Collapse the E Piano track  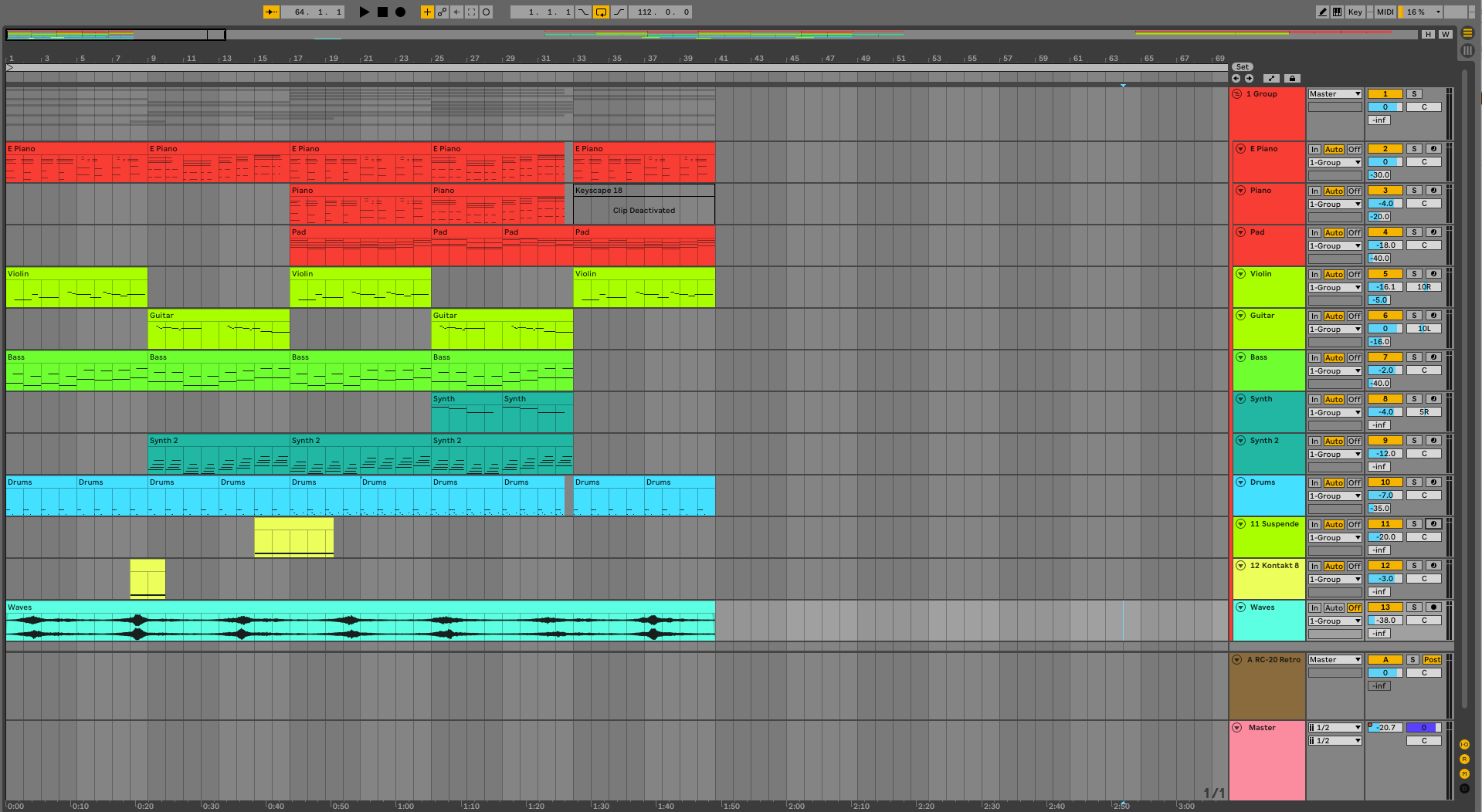click(1241, 149)
